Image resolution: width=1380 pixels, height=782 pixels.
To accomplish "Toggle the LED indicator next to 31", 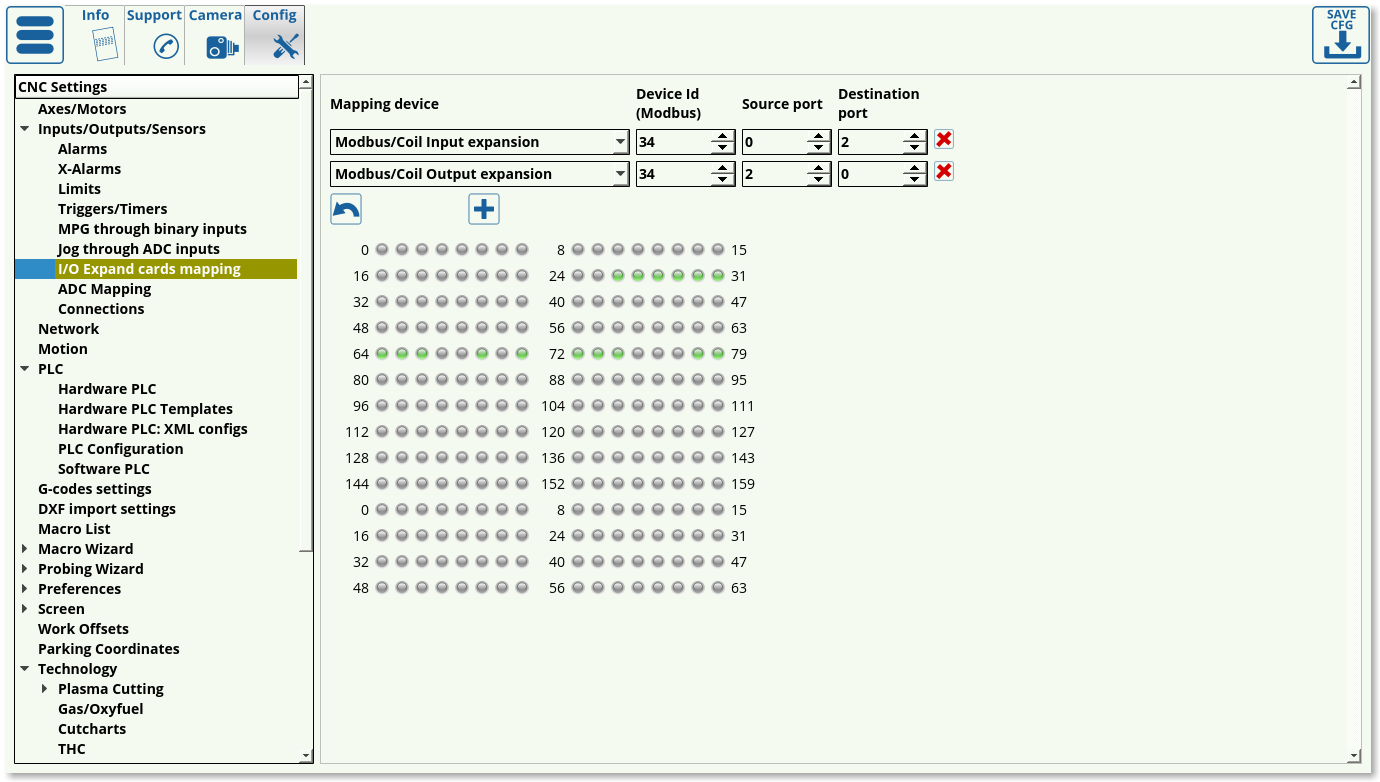I will pos(718,276).
